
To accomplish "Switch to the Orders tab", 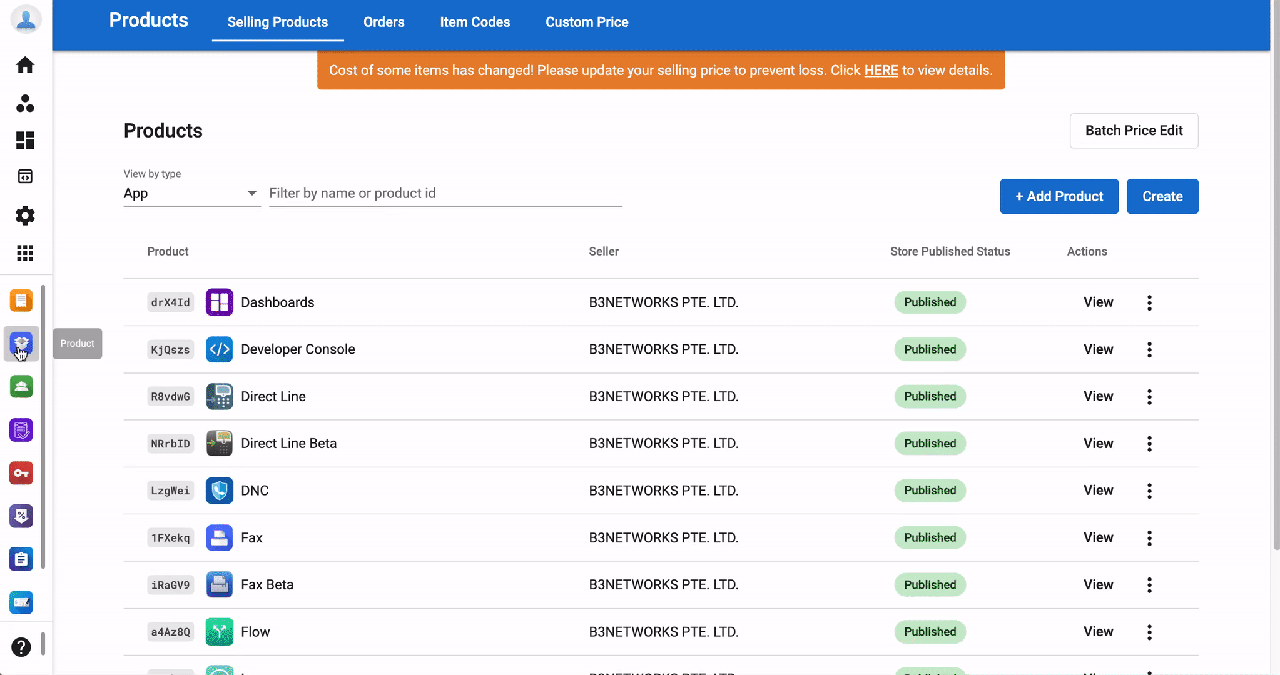I will pos(384,22).
